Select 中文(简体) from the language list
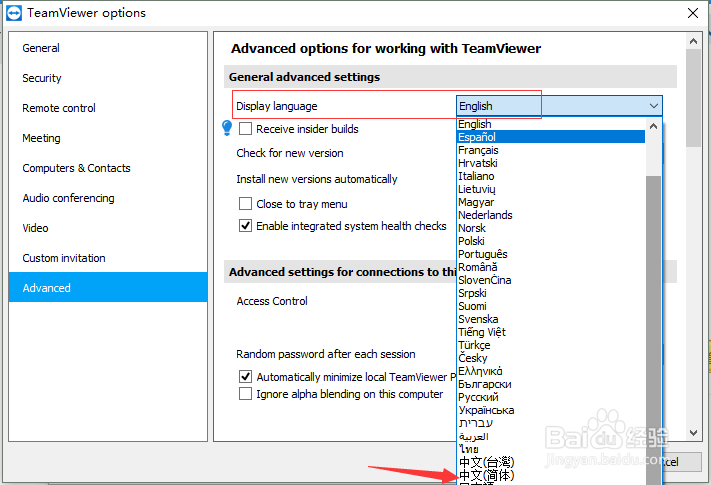 [550, 475]
